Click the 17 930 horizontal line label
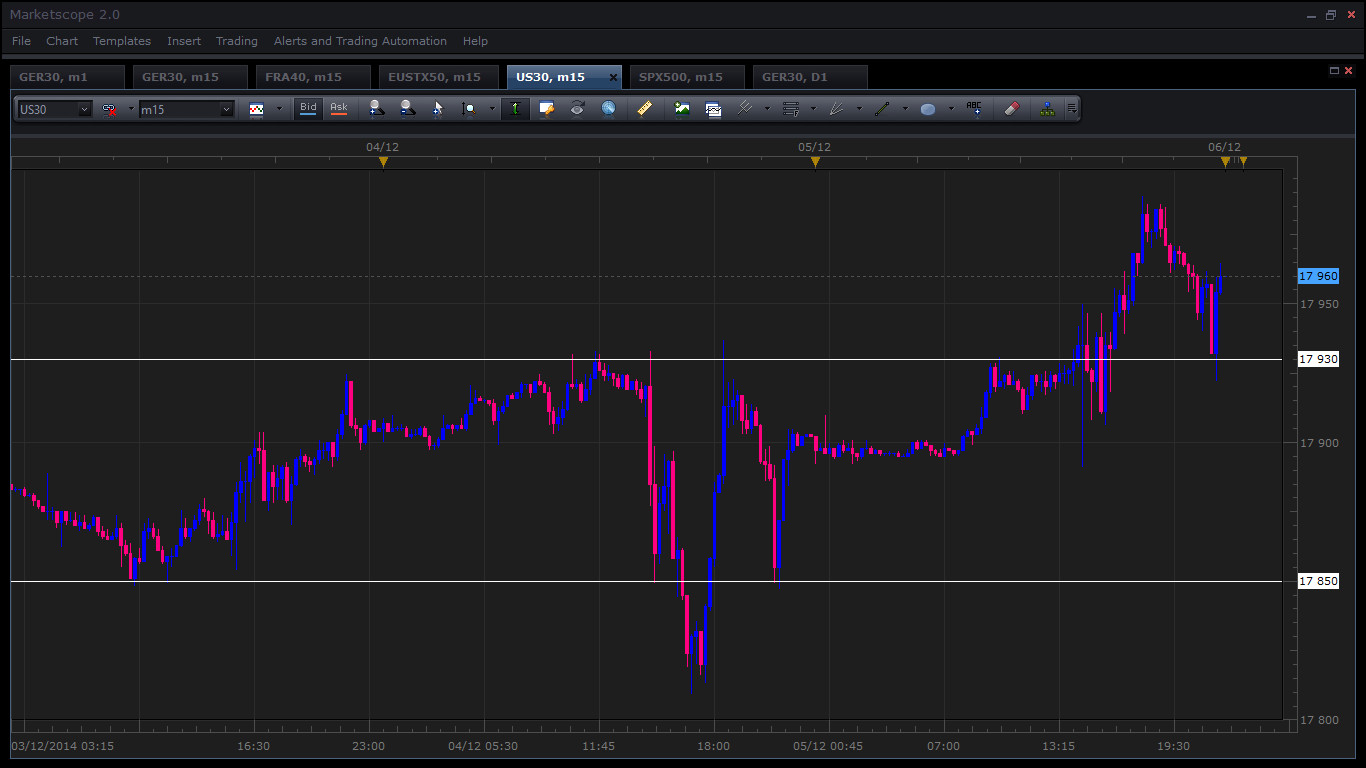The image size is (1366, 768). 1318,359
